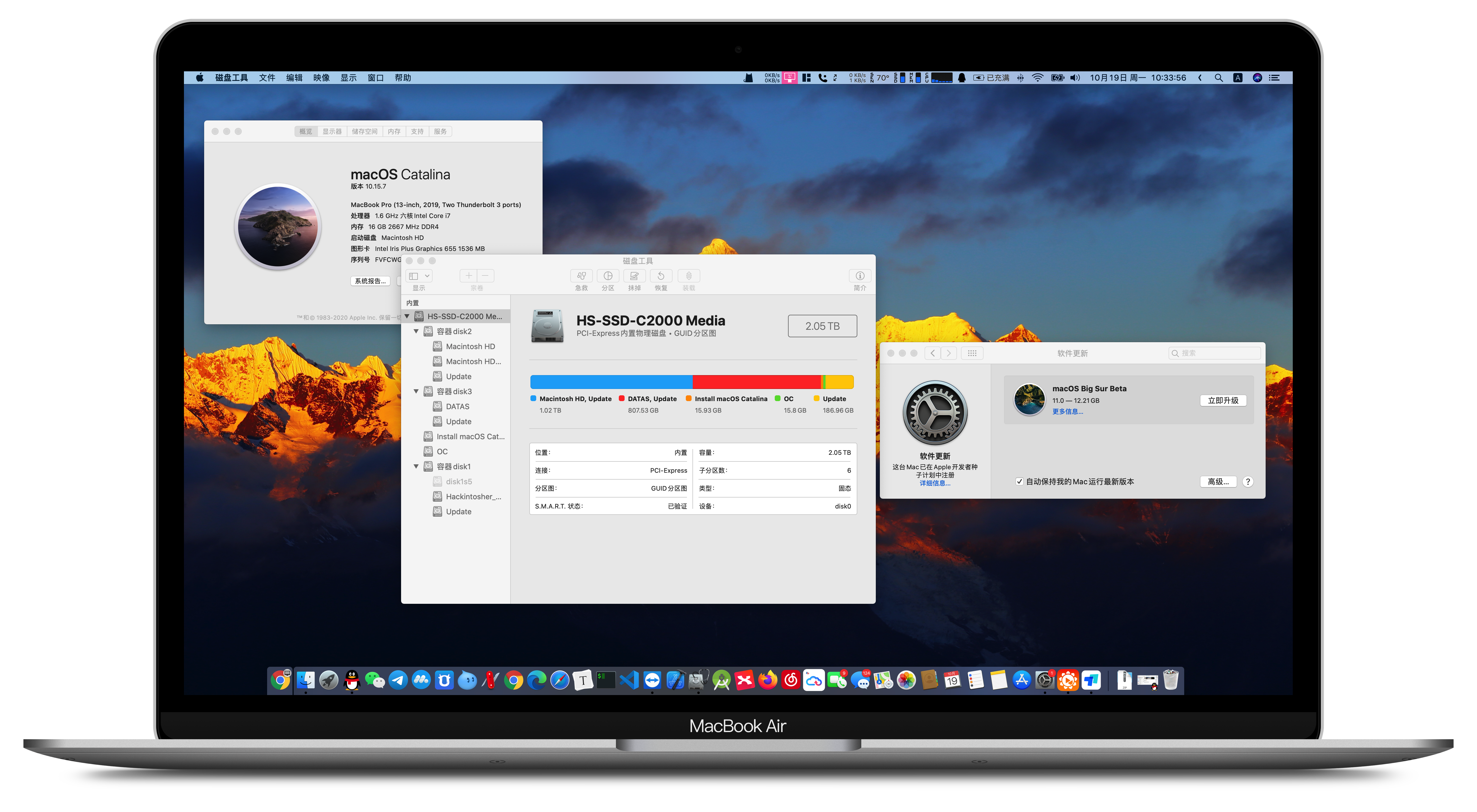Open the 显示 view dropdown in Disk Utility
This screenshot has width=1477, height=812.
[419, 276]
